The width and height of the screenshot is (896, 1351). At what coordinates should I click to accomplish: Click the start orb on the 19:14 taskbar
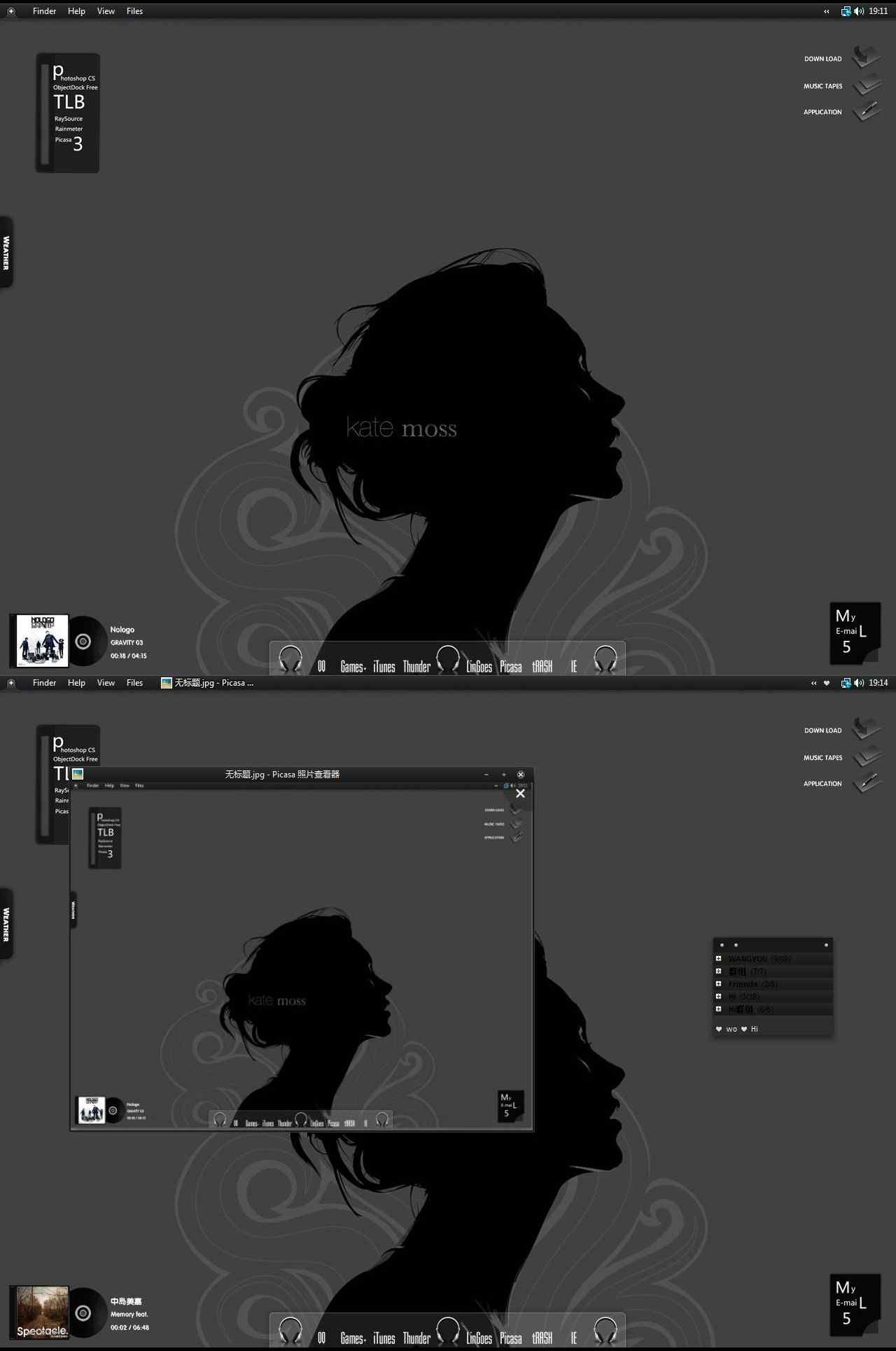click(10, 683)
